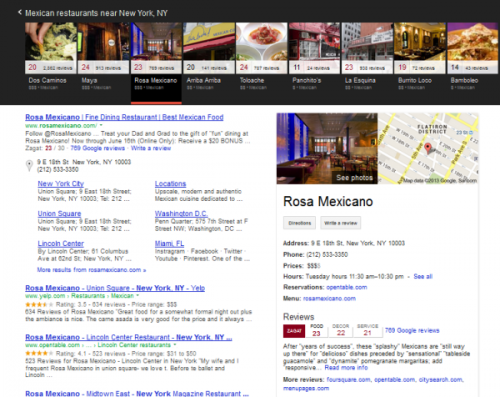Viewport: 500px width, 397px height.
Task: Expand the arrow beside yelp.com Restaurants Mexican
Action: coord(137,296)
